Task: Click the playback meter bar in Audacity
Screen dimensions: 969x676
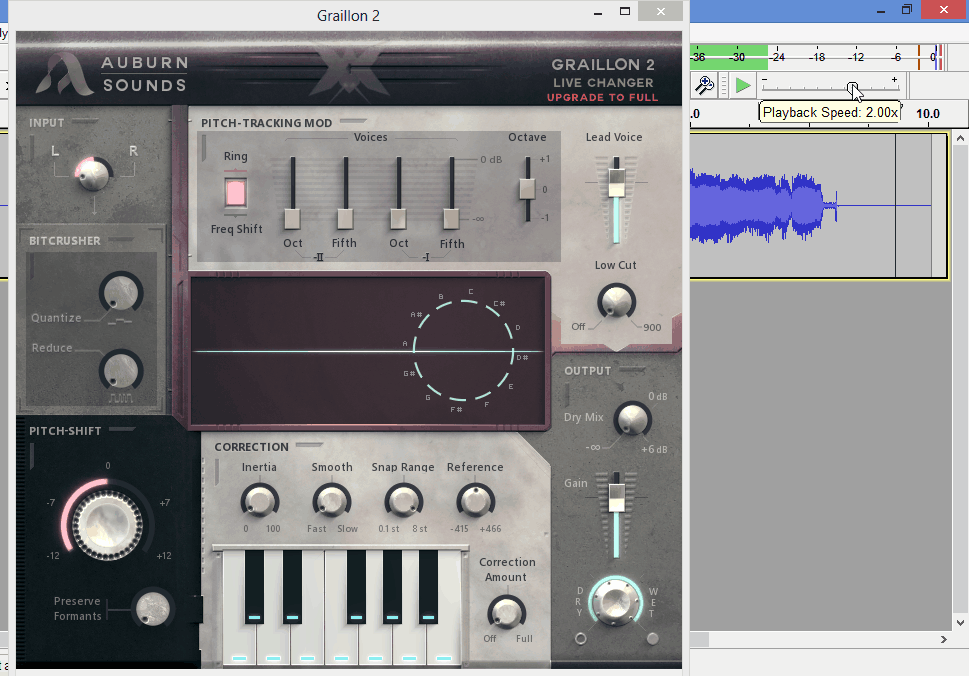Action: click(818, 57)
